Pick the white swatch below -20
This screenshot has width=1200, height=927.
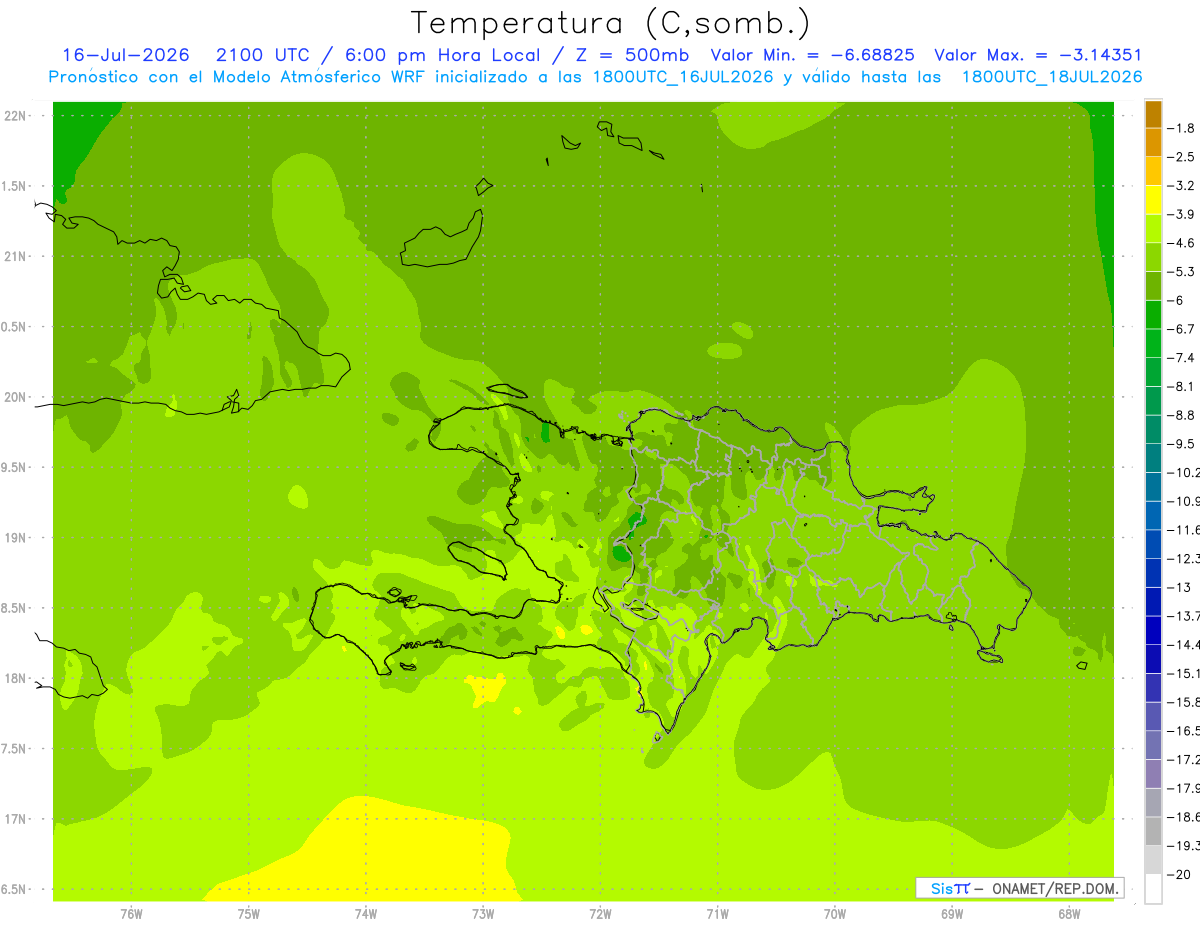pyautogui.click(x=1153, y=889)
